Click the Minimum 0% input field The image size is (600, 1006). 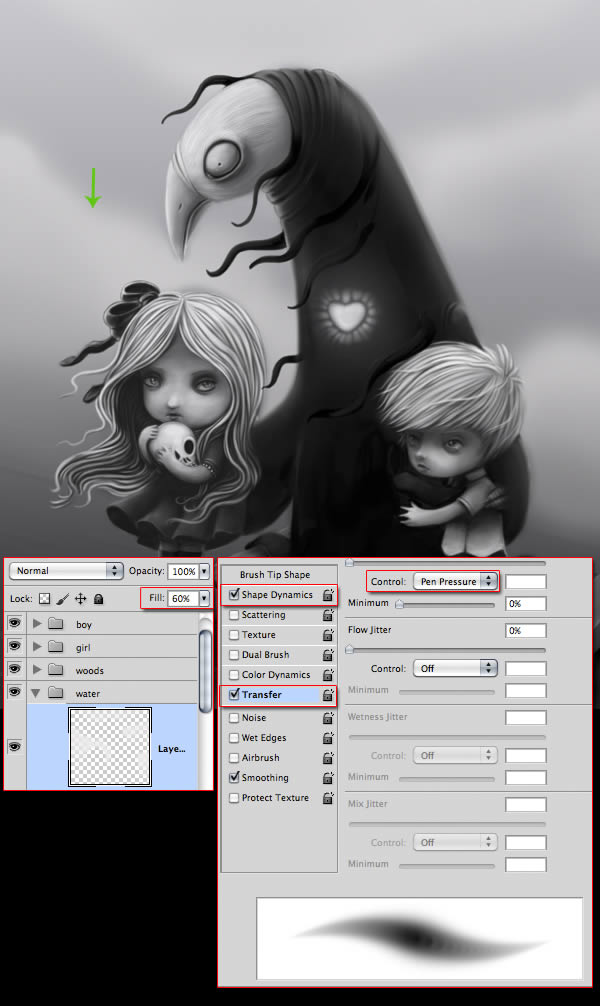click(526, 604)
